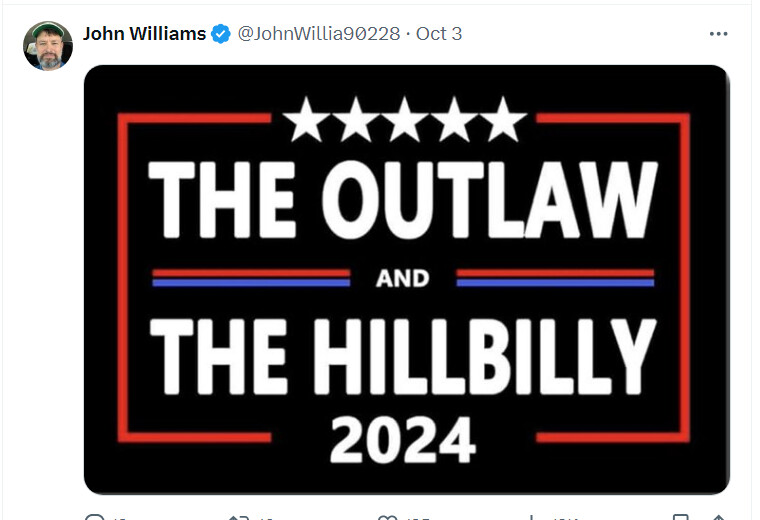Image resolution: width=760 pixels, height=520 pixels.
Task: Click the share upload arrow icon
Action: (x=719, y=517)
